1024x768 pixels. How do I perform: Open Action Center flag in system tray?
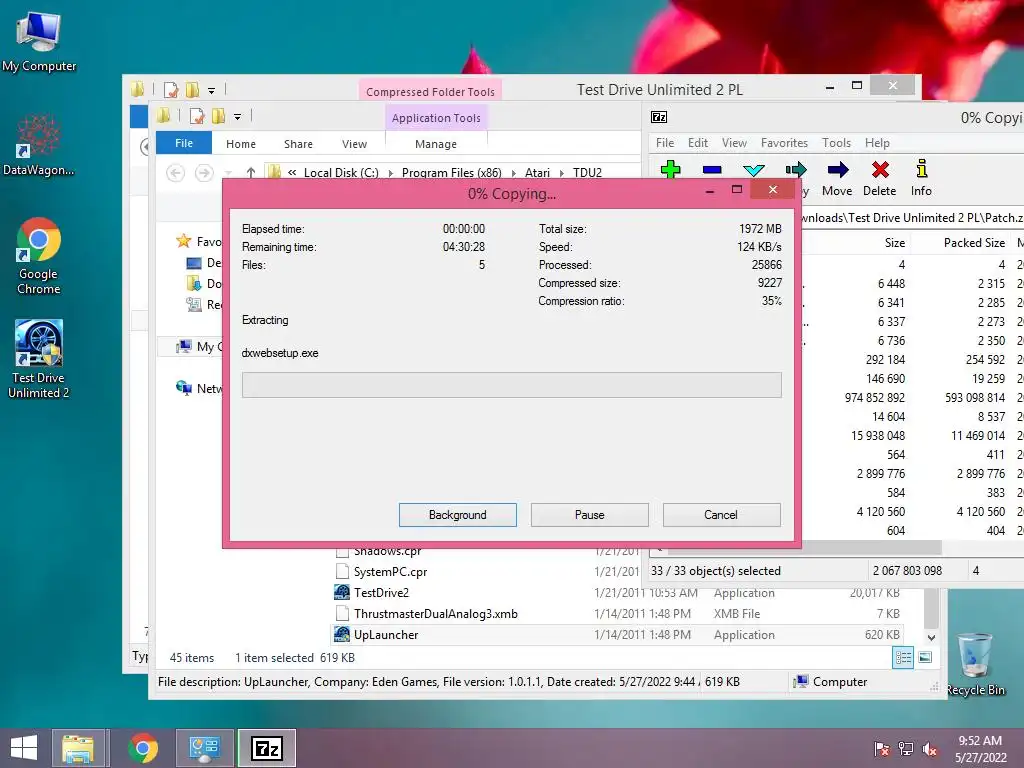(x=881, y=749)
